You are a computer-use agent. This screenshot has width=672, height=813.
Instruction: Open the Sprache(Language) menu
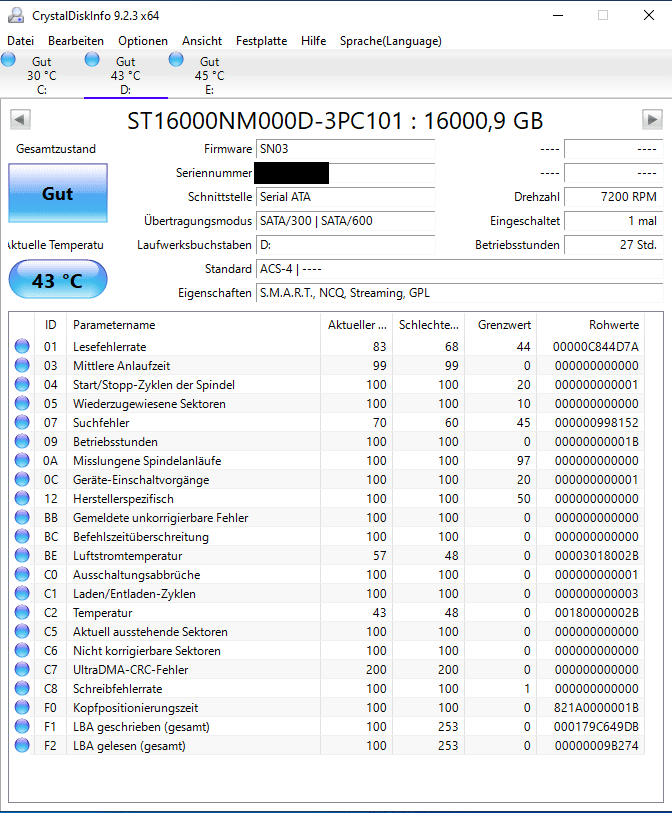390,41
